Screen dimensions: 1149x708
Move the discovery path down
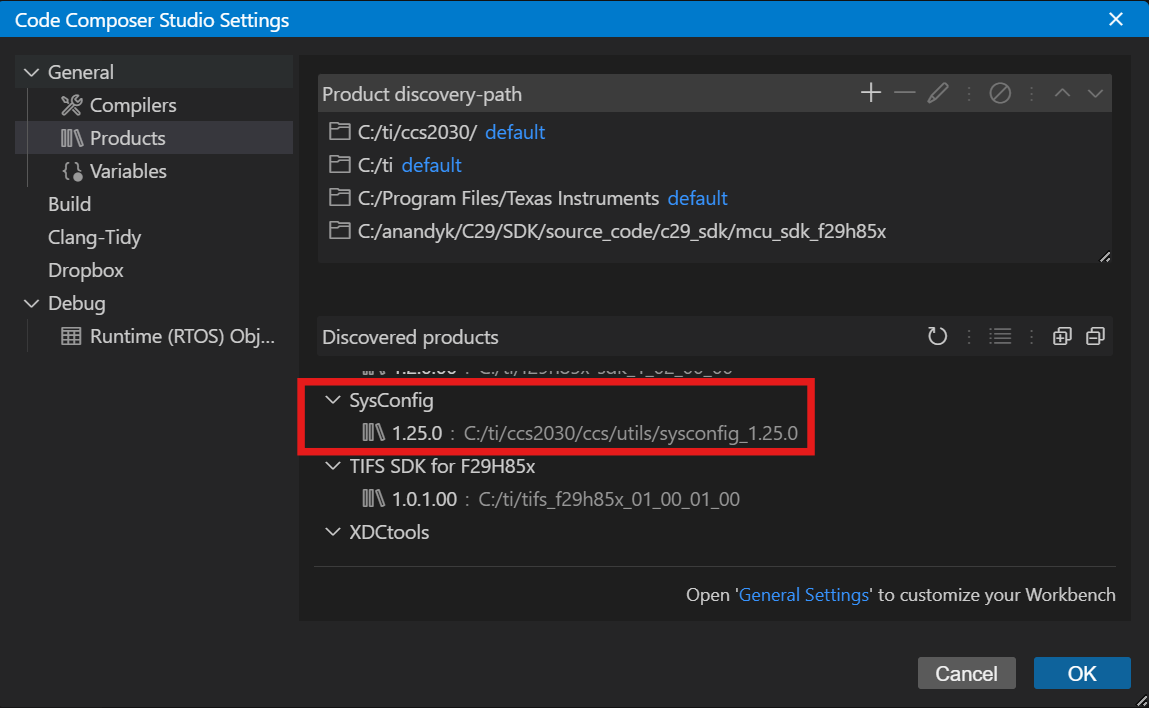[x=1095, y=92]
